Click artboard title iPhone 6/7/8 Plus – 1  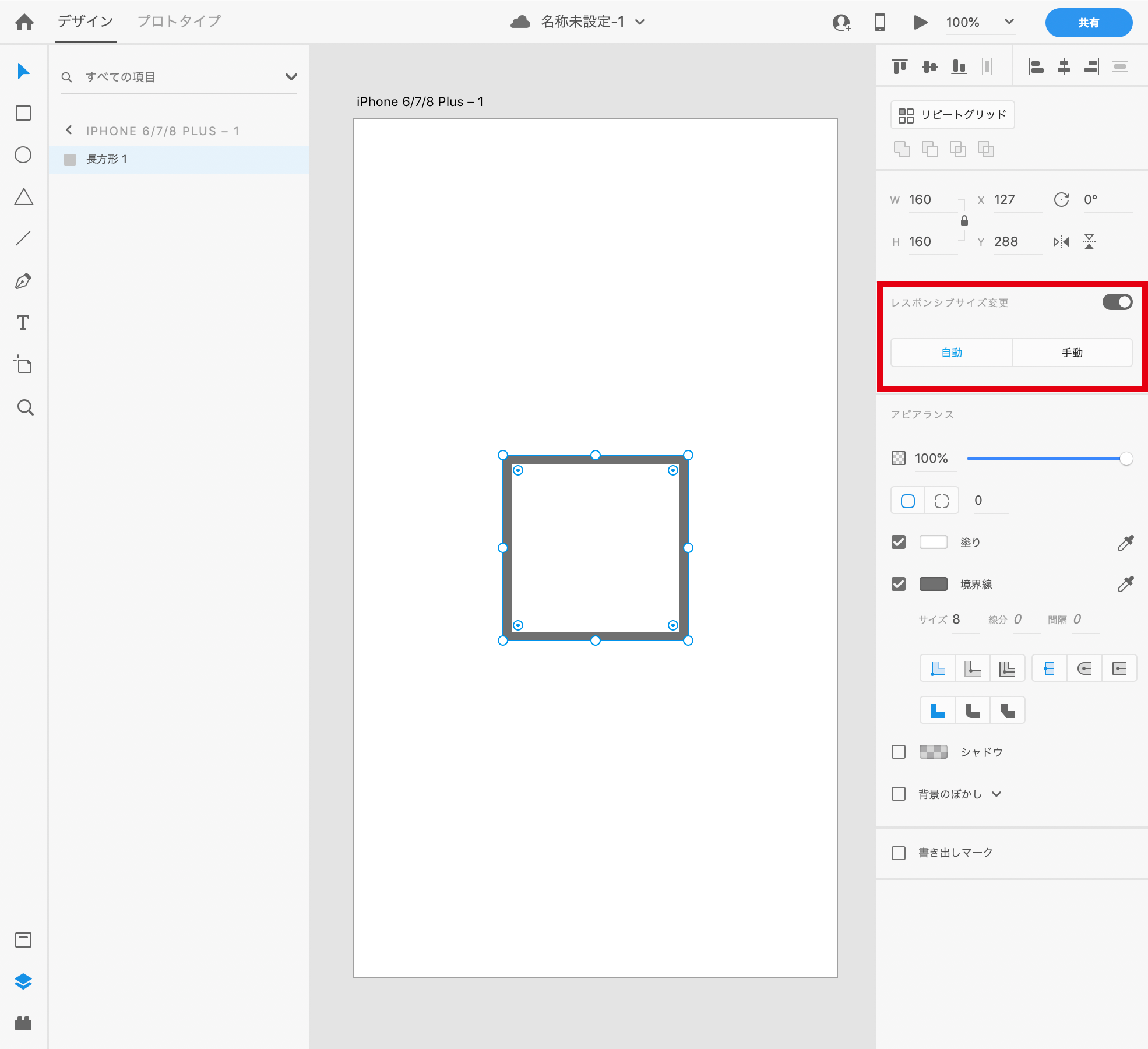(420, 102)
